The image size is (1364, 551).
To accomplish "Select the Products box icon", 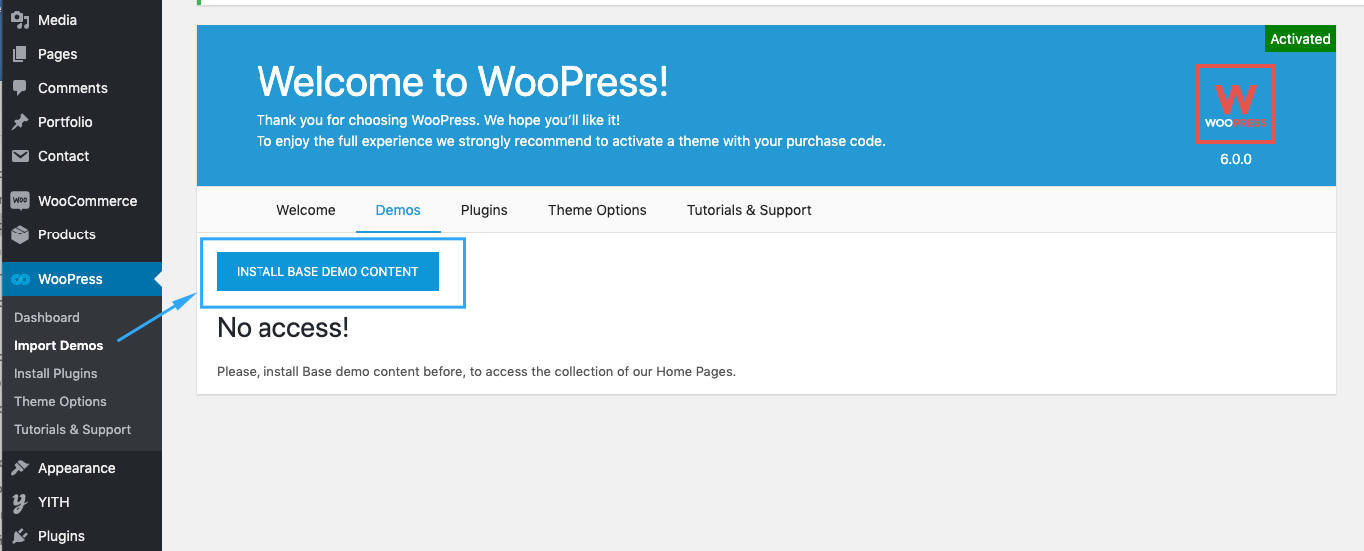I will coord(20,234).
